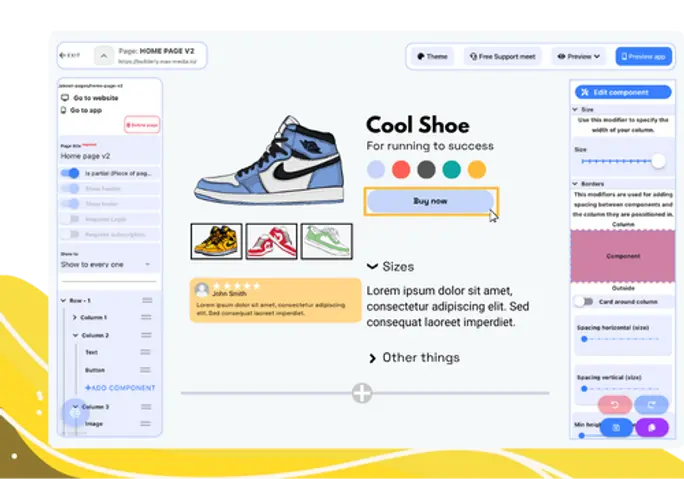Open the Theme menu
The width and height of the screenshot is (684, 479).
[x=432, y=57]
